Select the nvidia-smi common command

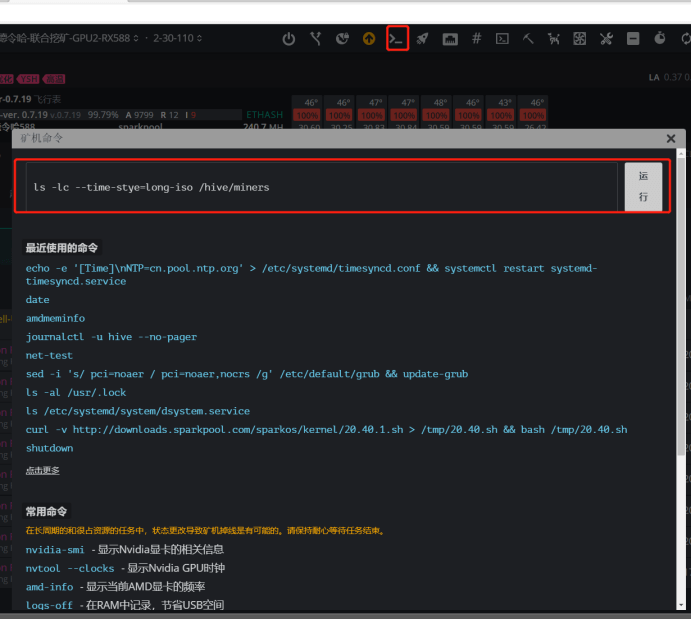[x=55, y=550]
